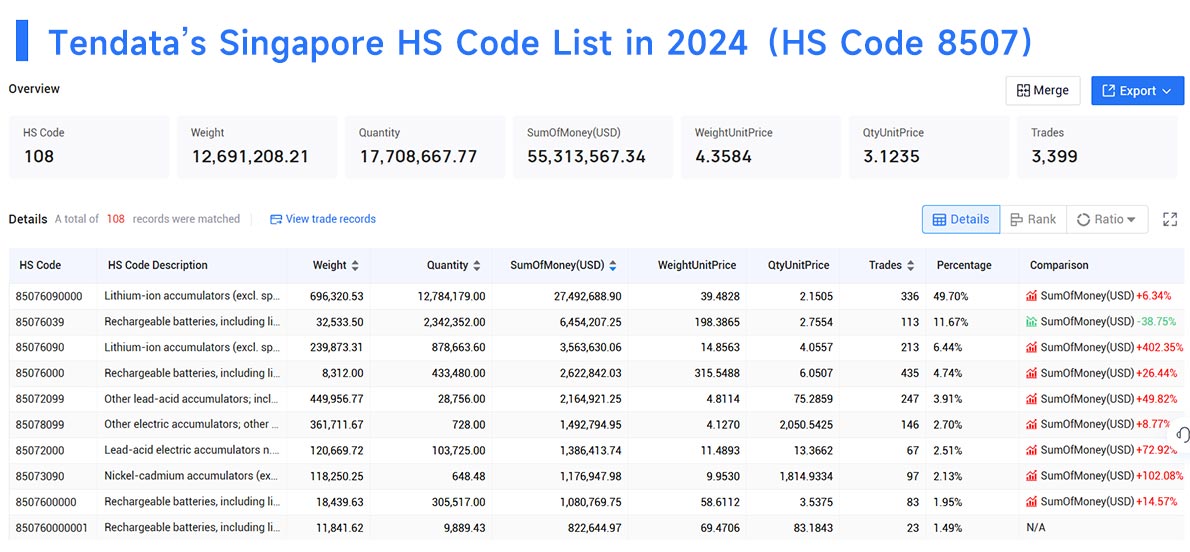
Task: Select HS code 85076000 cell
Action: coord(39,374)
